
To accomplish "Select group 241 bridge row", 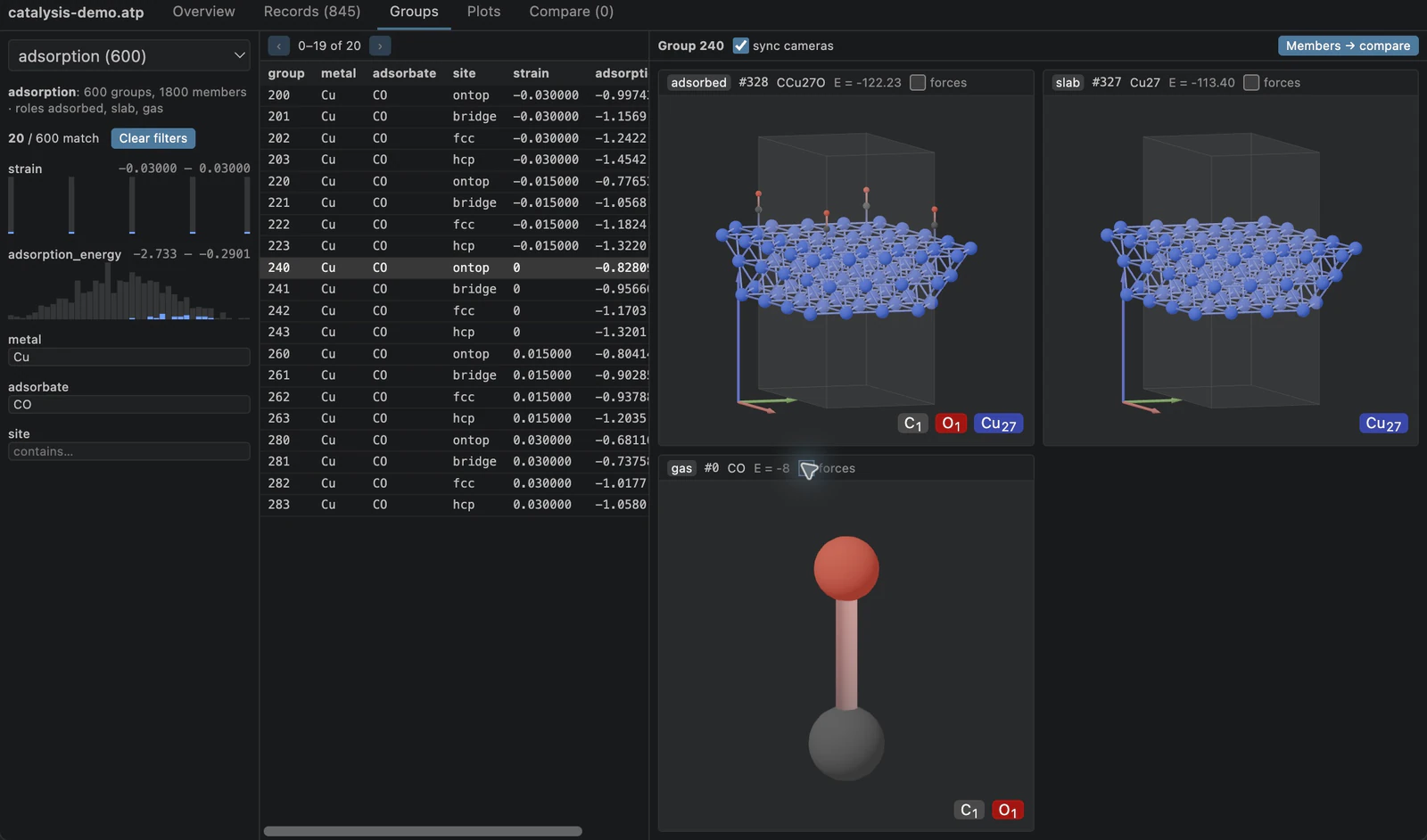I will pos(455,289).
